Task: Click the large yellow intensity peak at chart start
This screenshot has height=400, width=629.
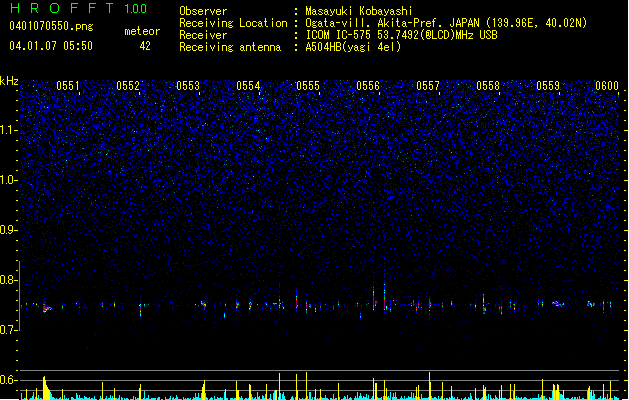Action: (46, 388)
